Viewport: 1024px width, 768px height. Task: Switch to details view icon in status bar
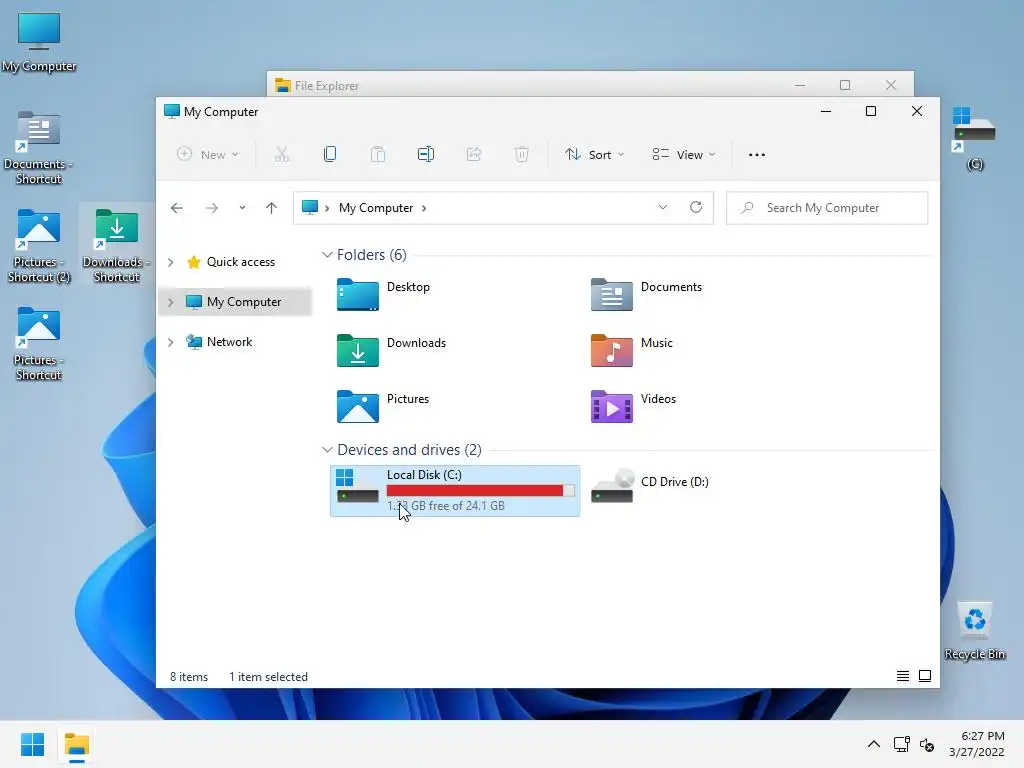pyautogui.click(x=903, y=676)
